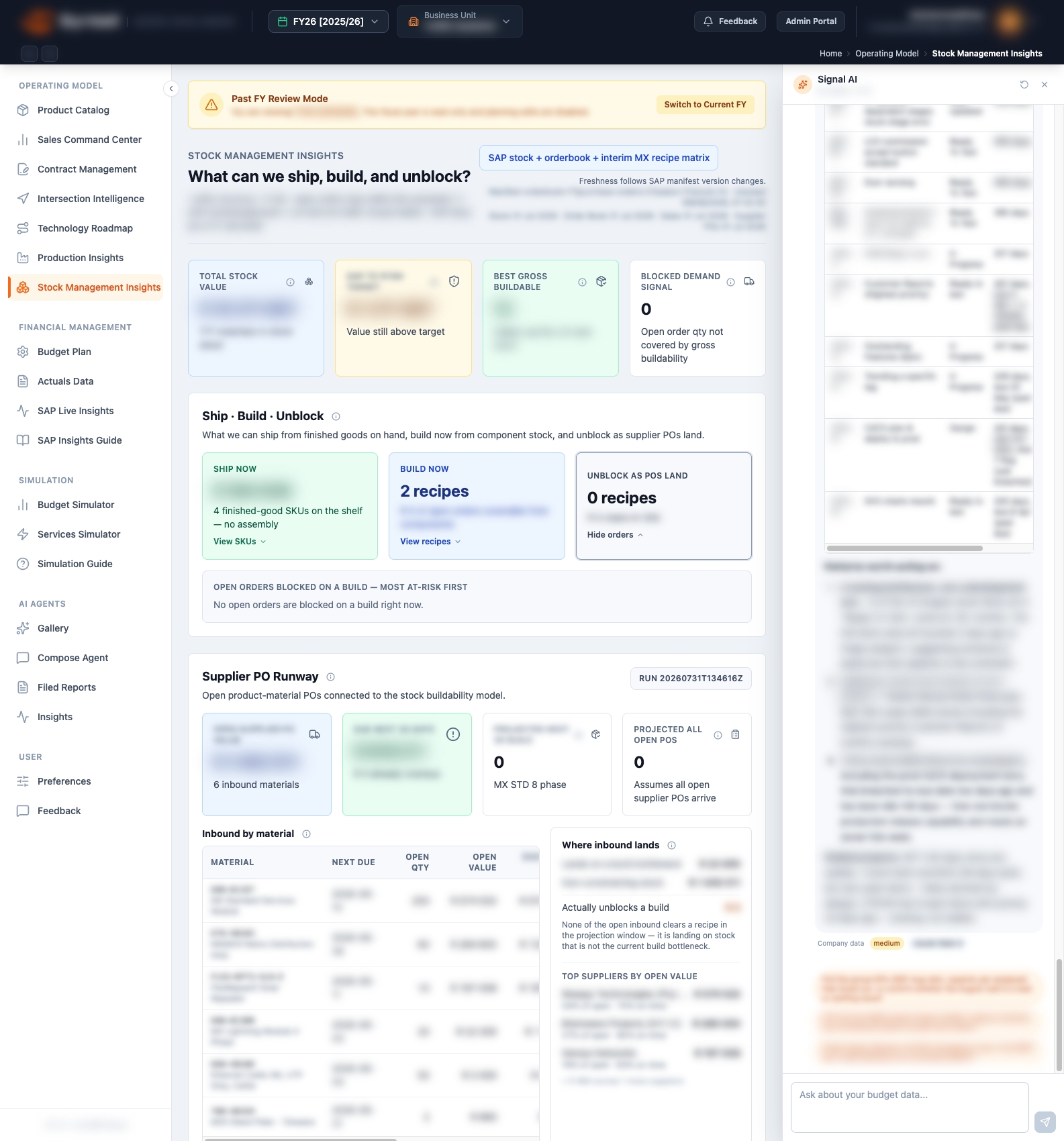The width and height of the screenshot is (1064, 1141).
Task: Send the Signal AI message
Action: (1045, 1122)
